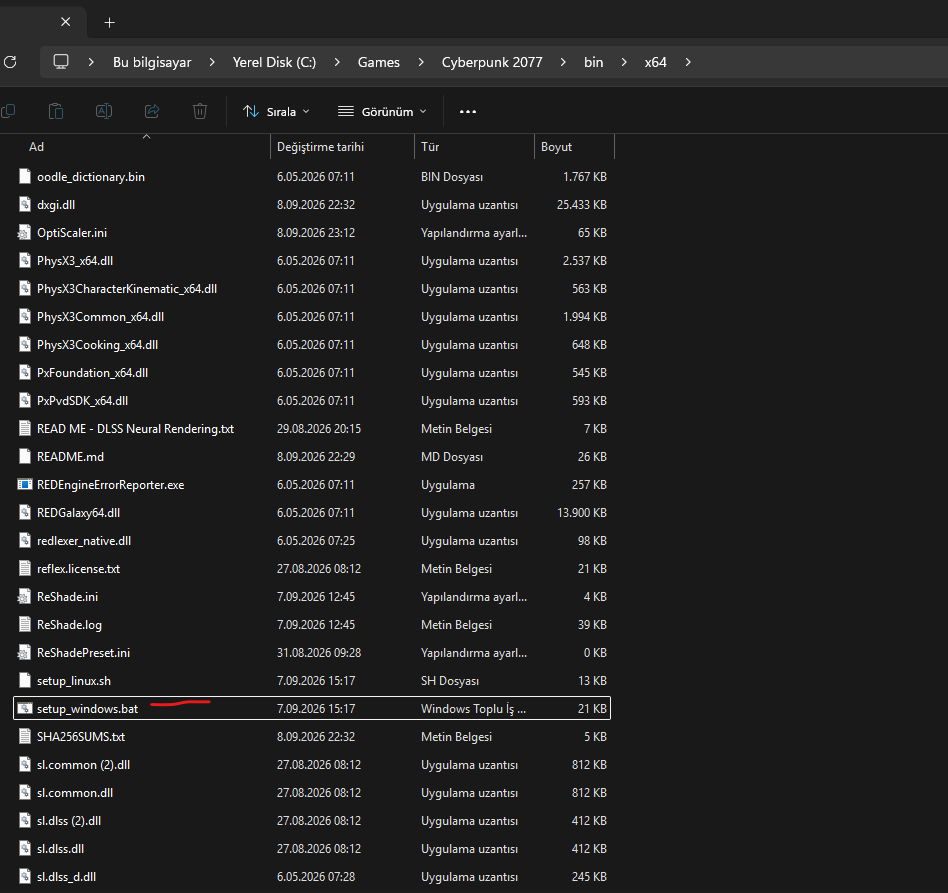Select READ ME - DLSS Neural Rendering.txt
This screenshot has height=893, width=948.
click(x=135, y=429)
